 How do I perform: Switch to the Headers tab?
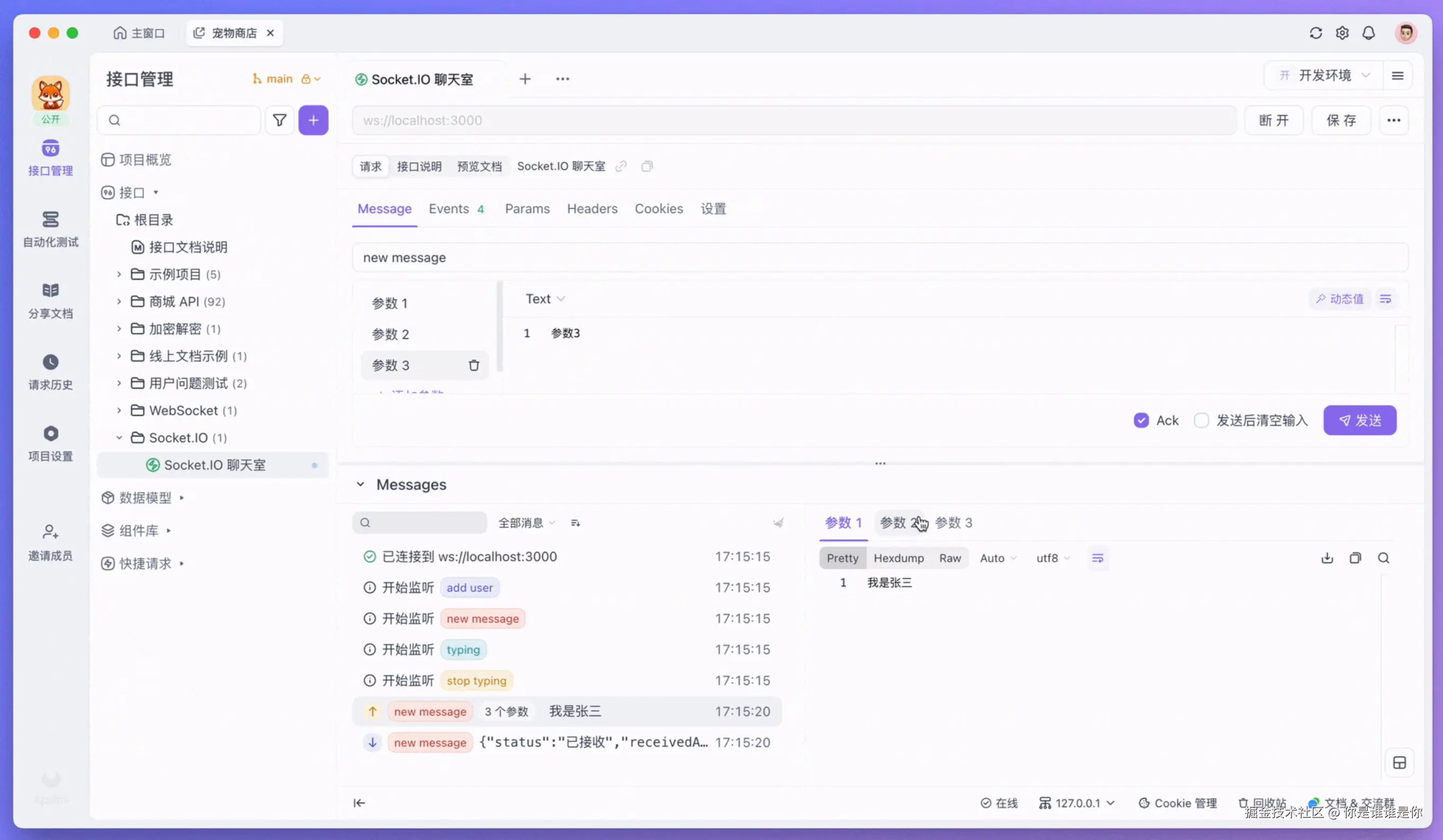tap(592, 209)
